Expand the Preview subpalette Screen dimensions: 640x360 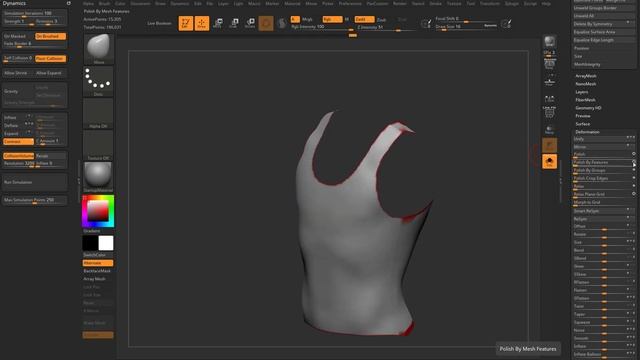pos(583,116)
